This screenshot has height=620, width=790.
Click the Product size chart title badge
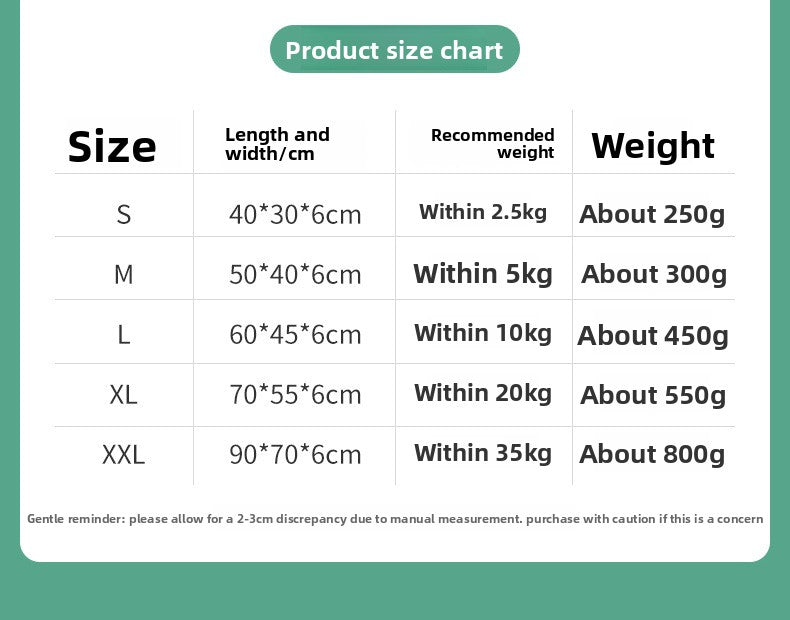tap(394, 50)
